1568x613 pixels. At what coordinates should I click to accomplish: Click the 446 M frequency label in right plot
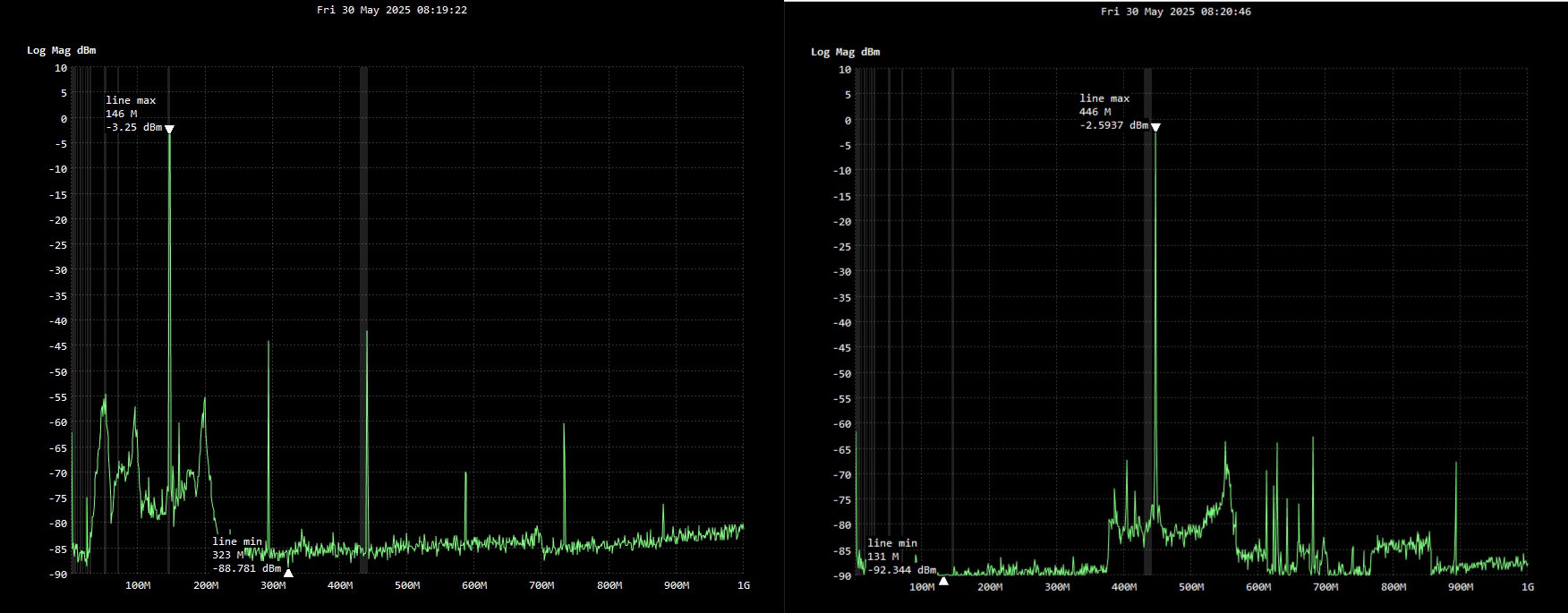1095,113
